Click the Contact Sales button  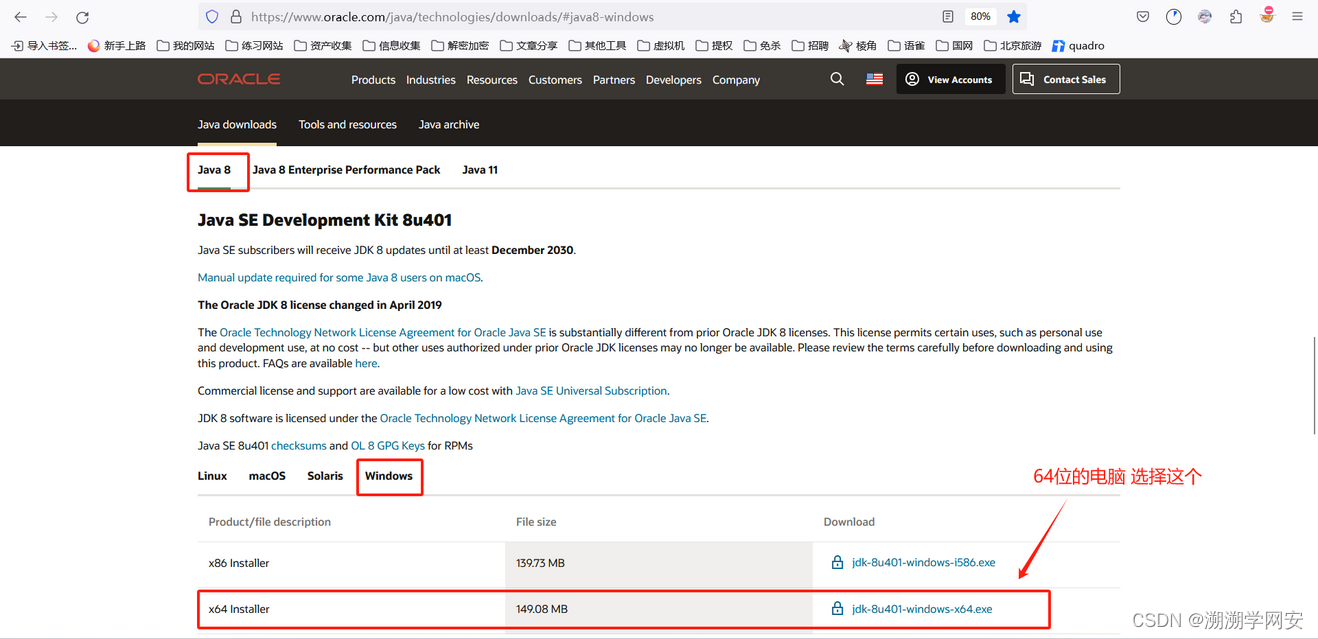pos(1066,80)
